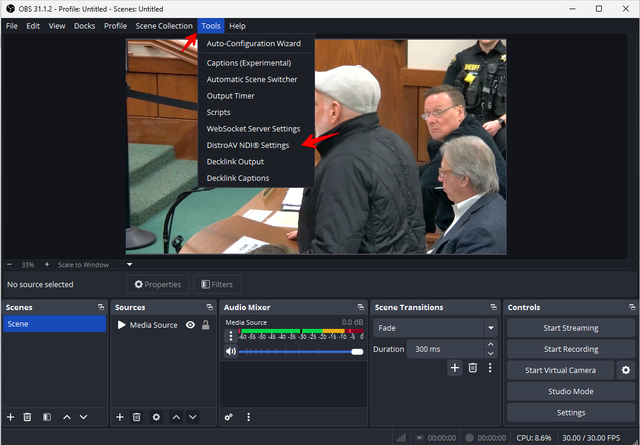Pop out Scene Transitions dock
The height and width of the screenshot is (445, 640).
click(493, 307)
